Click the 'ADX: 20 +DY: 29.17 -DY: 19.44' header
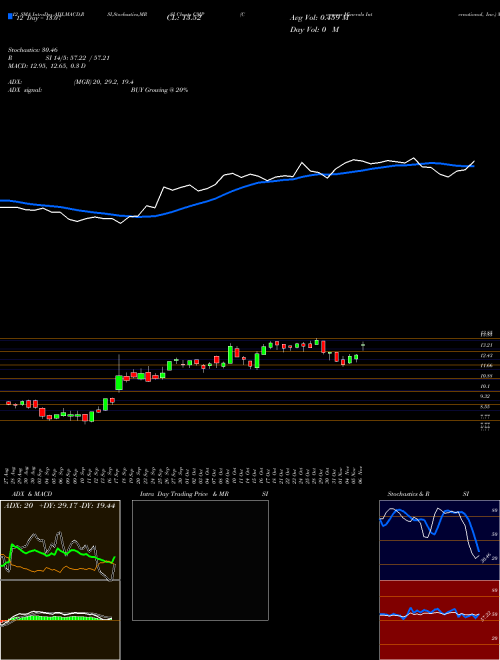 pyautogui.click(x=60, y=505)
